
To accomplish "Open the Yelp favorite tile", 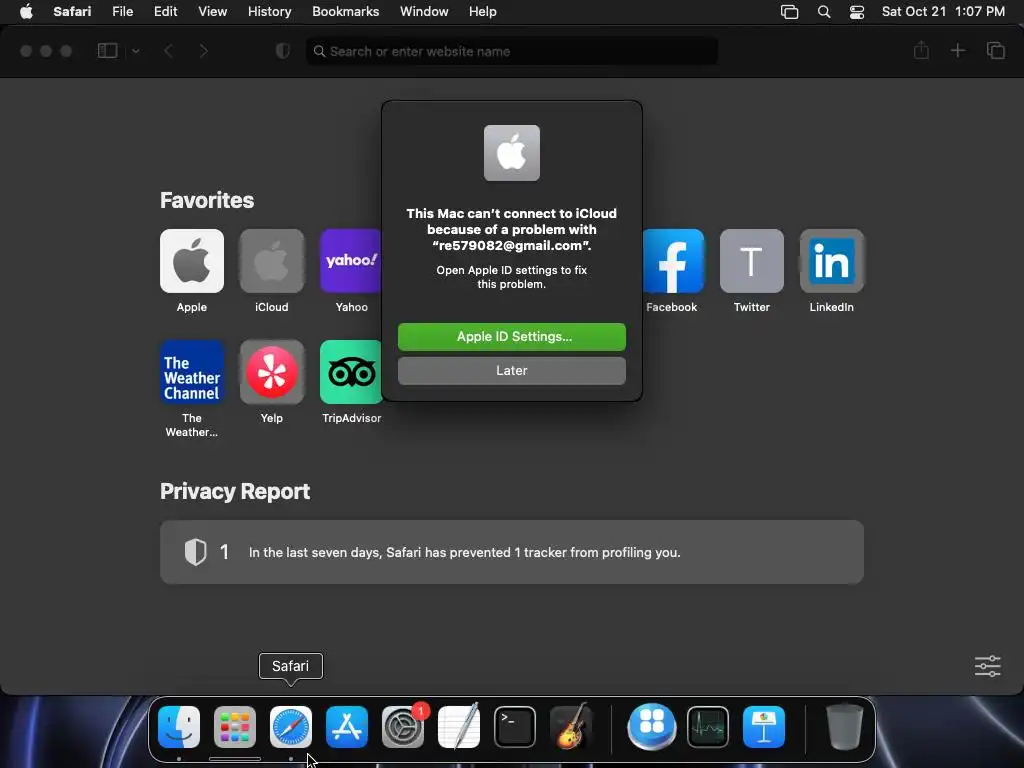I will [x=272, y=372].
